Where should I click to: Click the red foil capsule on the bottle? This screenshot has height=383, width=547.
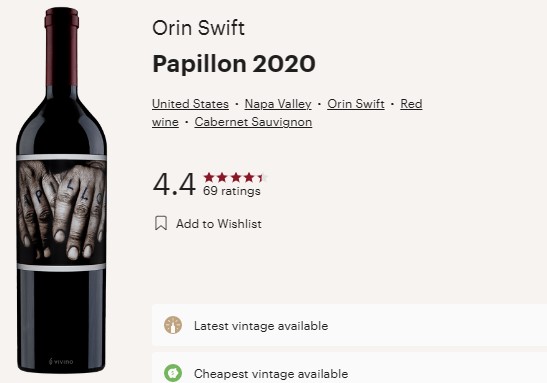(62, 46)
